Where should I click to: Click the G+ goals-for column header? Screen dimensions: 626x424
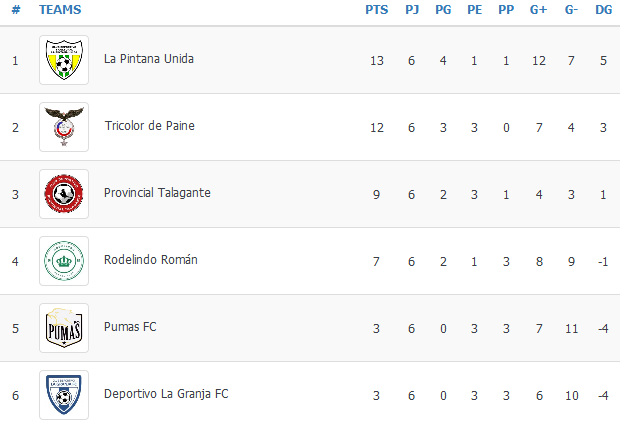[538, 10]
